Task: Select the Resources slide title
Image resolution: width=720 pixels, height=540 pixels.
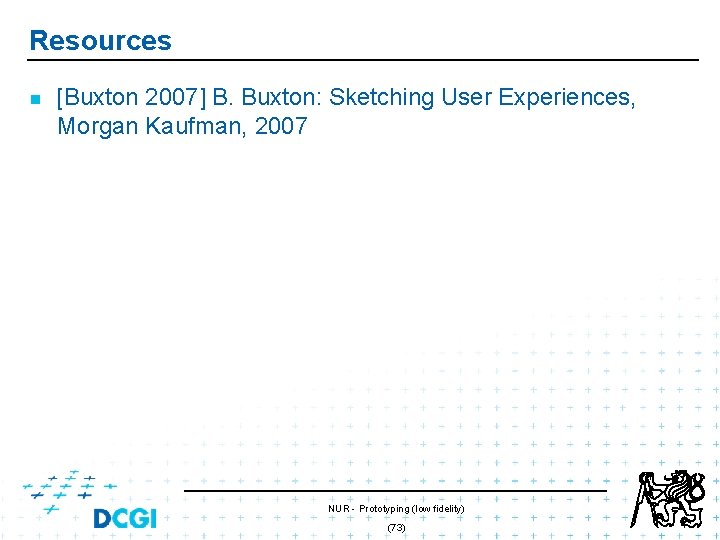Action: 101,40
